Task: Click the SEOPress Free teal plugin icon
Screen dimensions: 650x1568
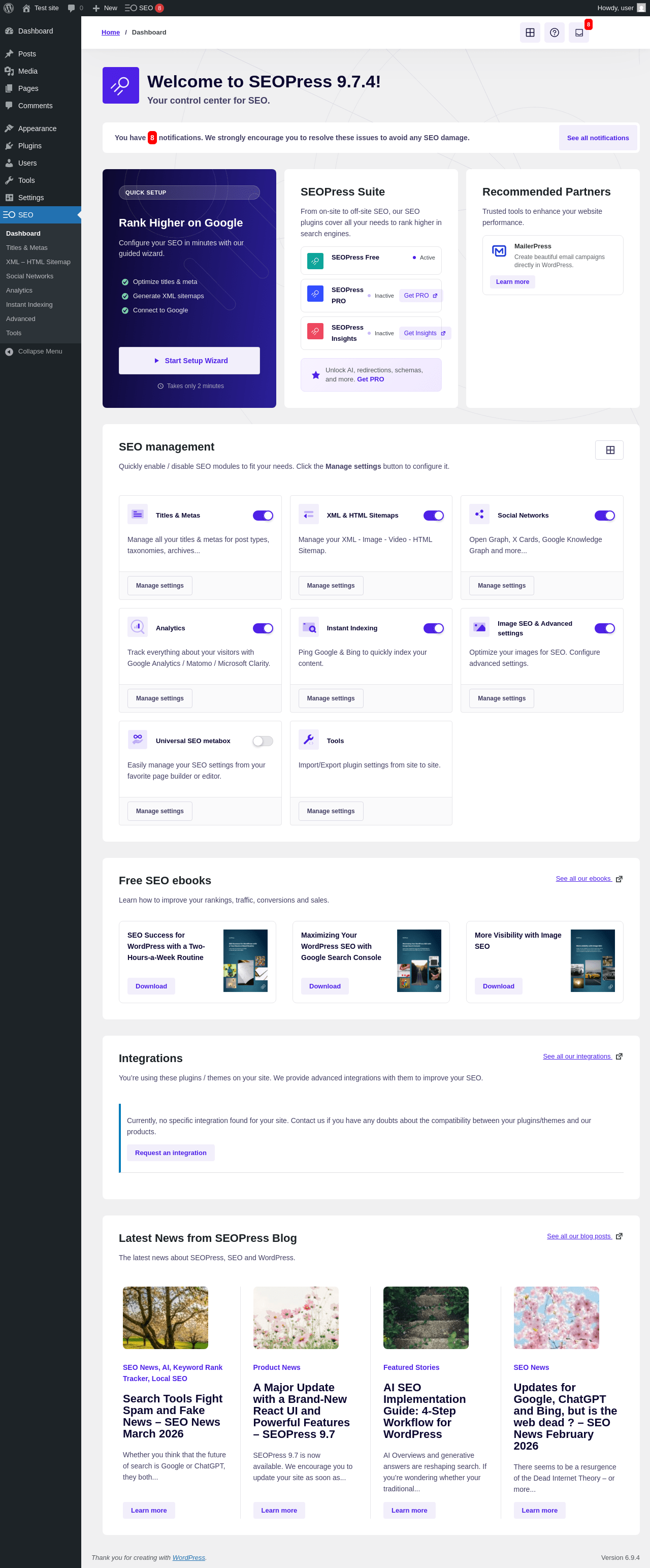Action: [x=315, y=261]
